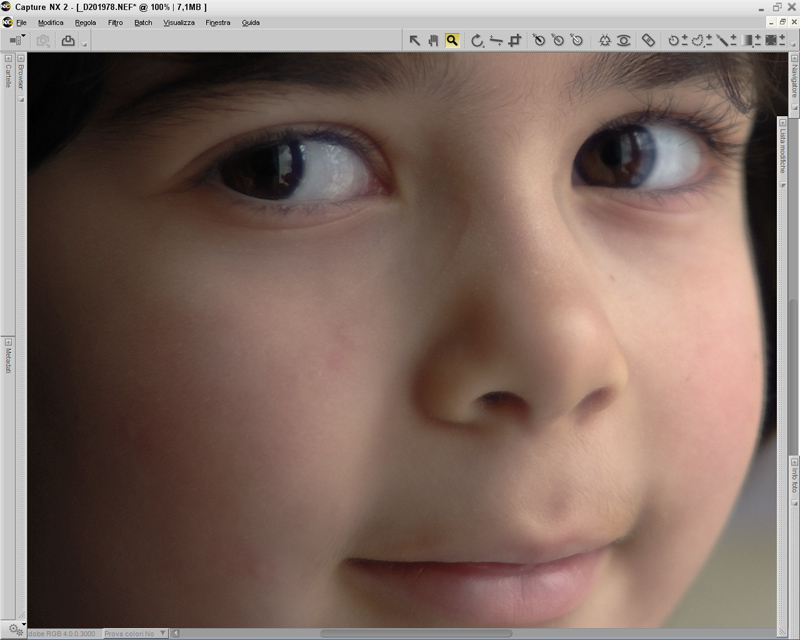Viewport: 800px width, 640px height.
Task: Expand the Info foto panel
Action: point(794,462)
